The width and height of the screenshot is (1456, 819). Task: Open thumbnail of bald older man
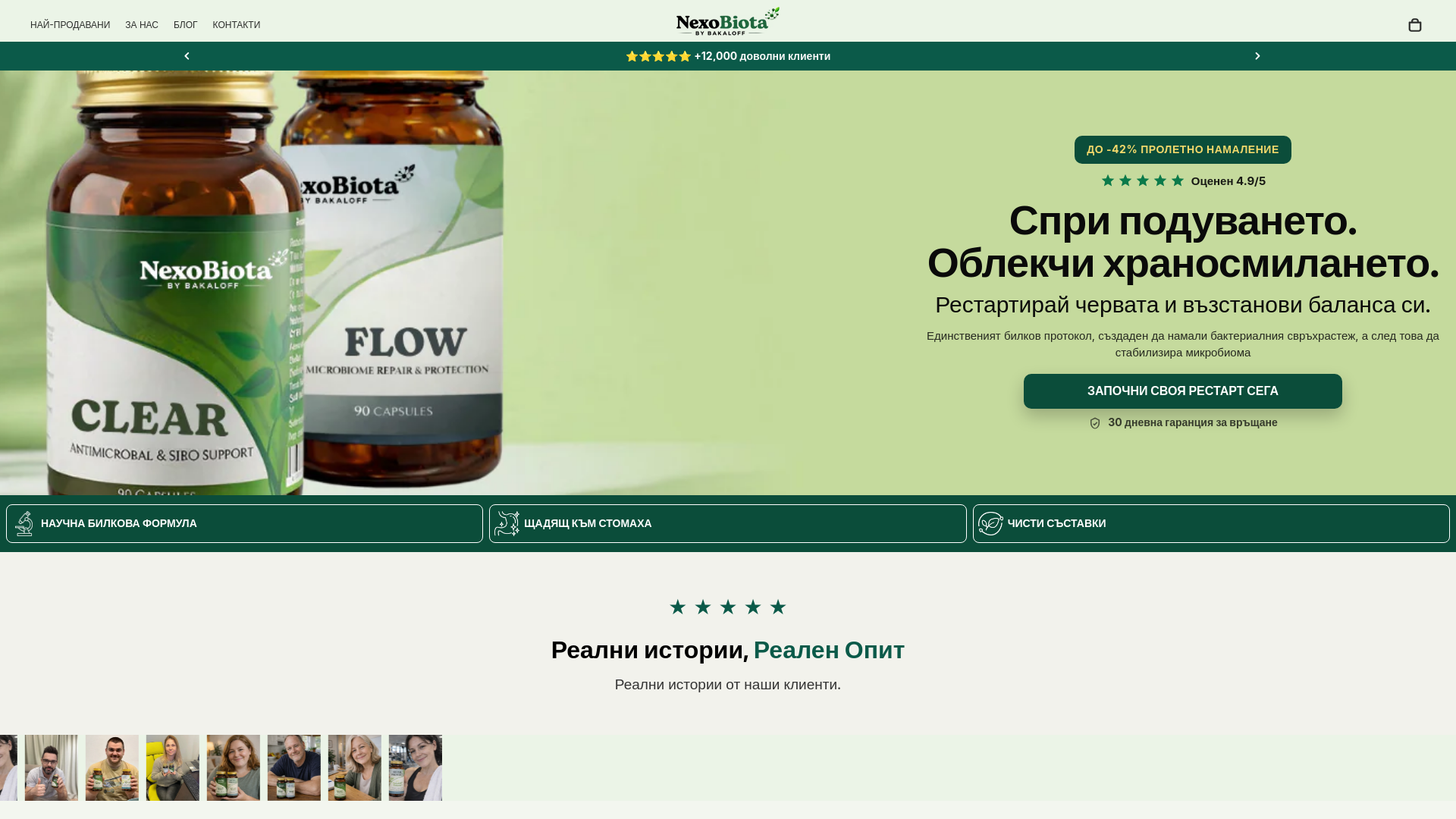click(294, 767)
